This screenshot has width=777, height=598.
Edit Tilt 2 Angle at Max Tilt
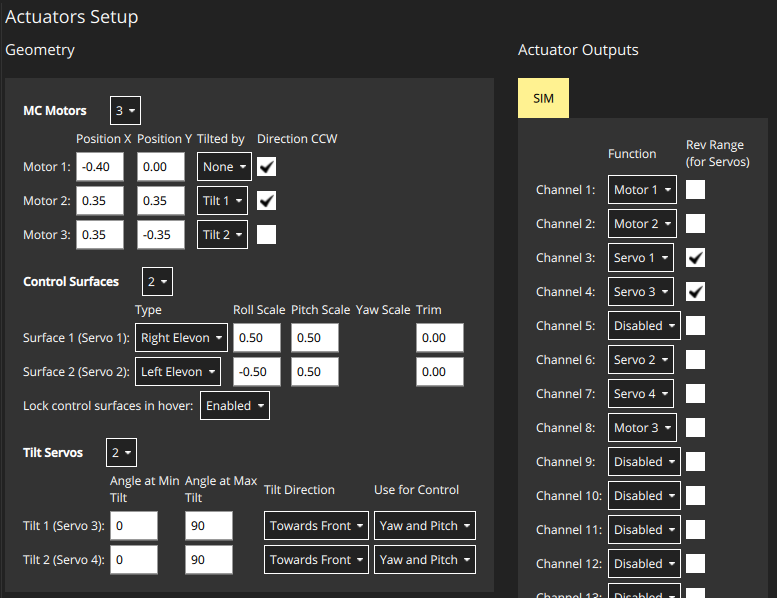tap(209, 559)
